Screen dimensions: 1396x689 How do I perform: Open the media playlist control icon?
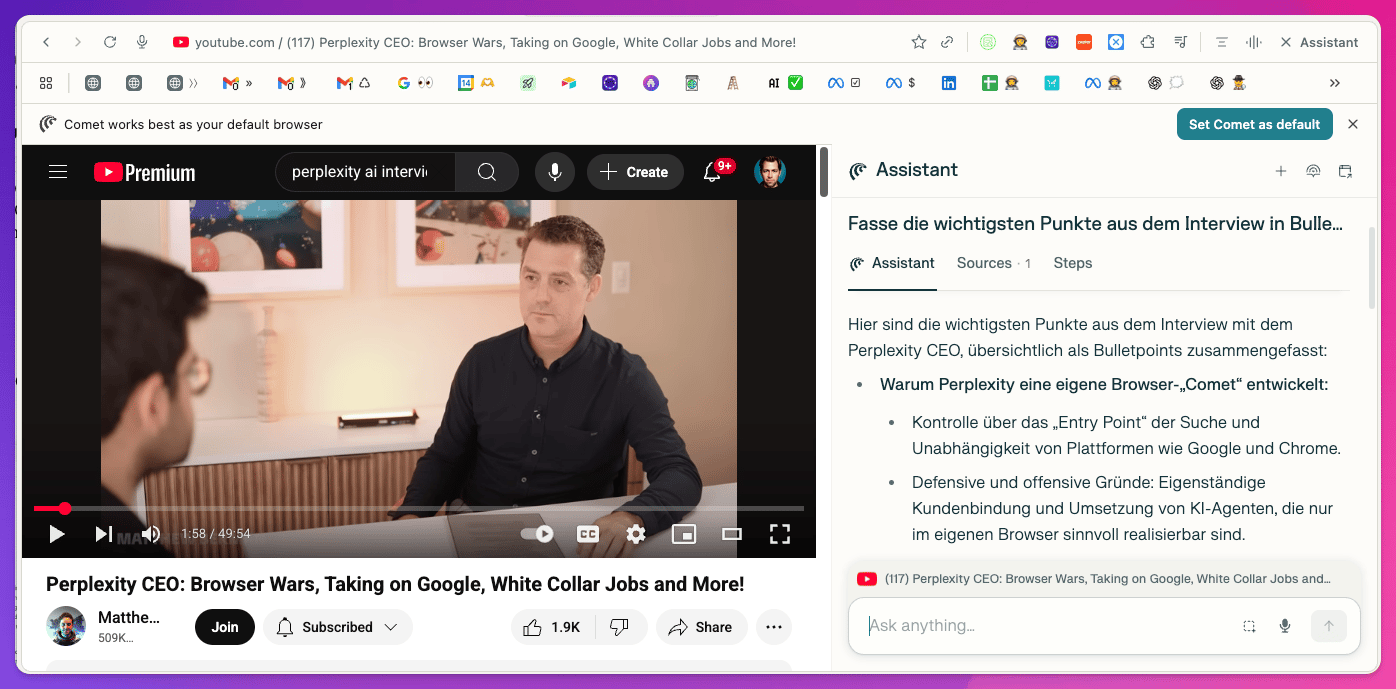click(1181, 42)
